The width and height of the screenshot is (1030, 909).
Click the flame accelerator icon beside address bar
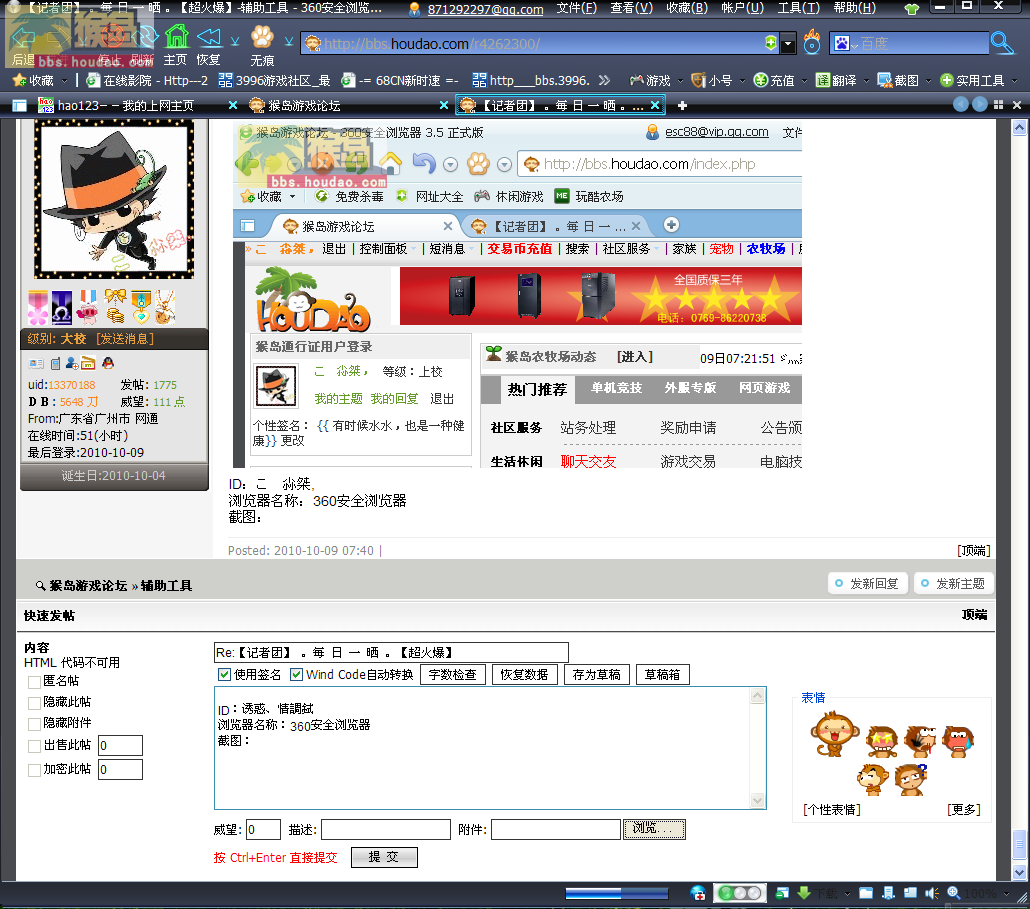pos(812,42)
